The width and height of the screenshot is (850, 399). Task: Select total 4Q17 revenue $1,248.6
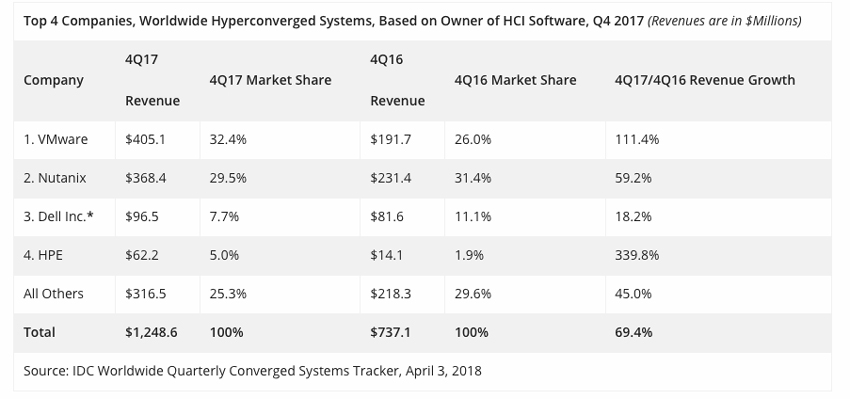[x=151, y=332]
